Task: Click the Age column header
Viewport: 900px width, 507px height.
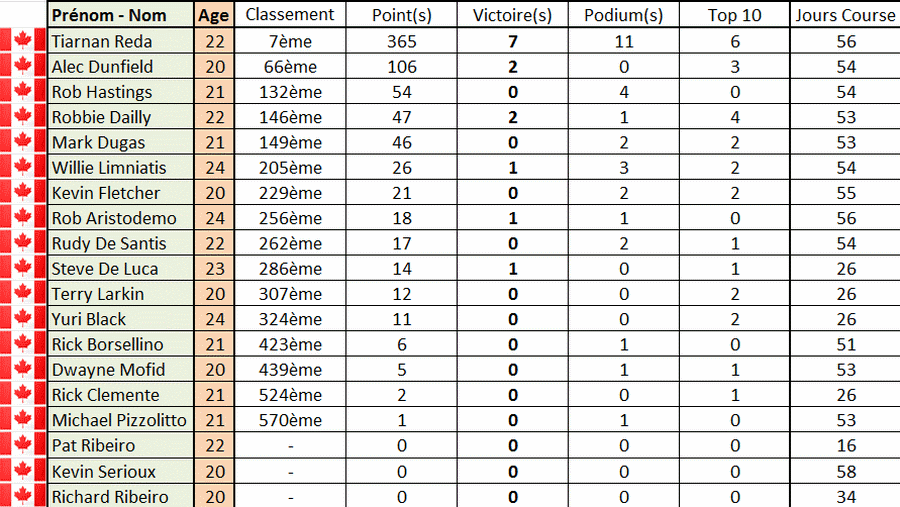Action: (x=214, y=15)
